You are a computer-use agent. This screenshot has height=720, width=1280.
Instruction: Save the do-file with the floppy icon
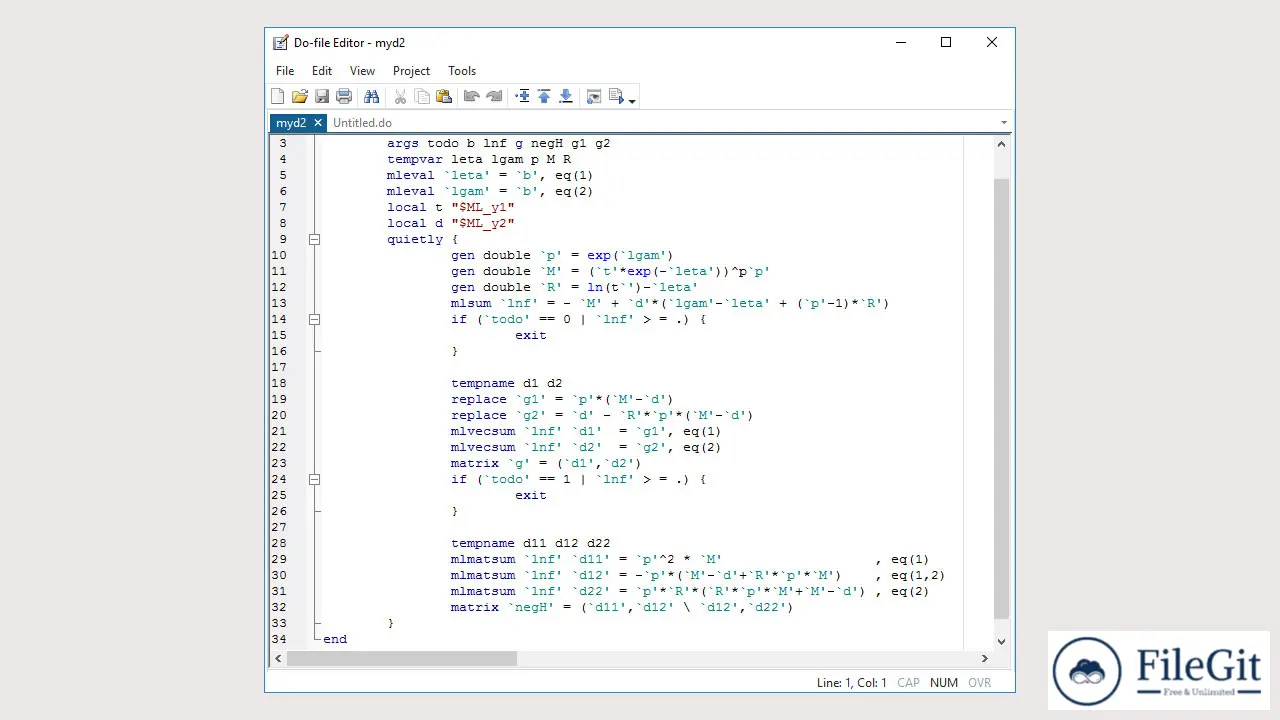pos(322,96)
